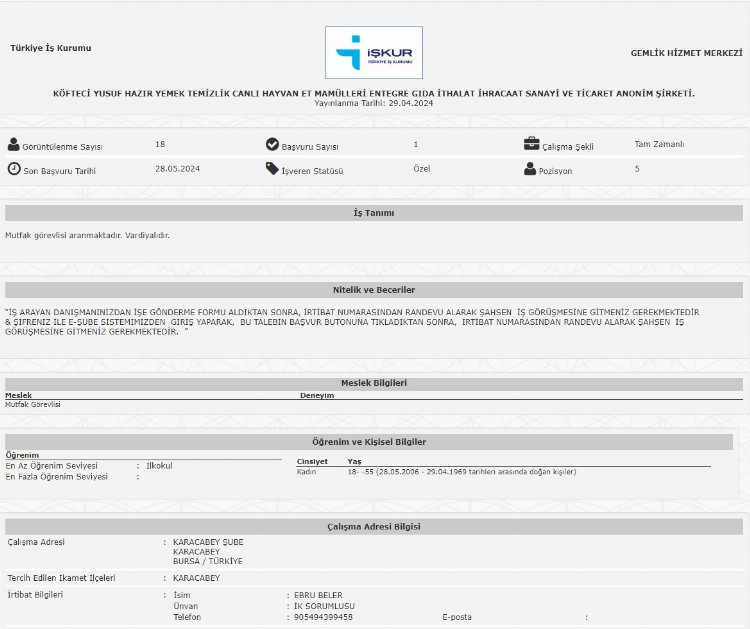Click the Meslek Bilgileri section header
750x629 pixels.
point(374,383)
